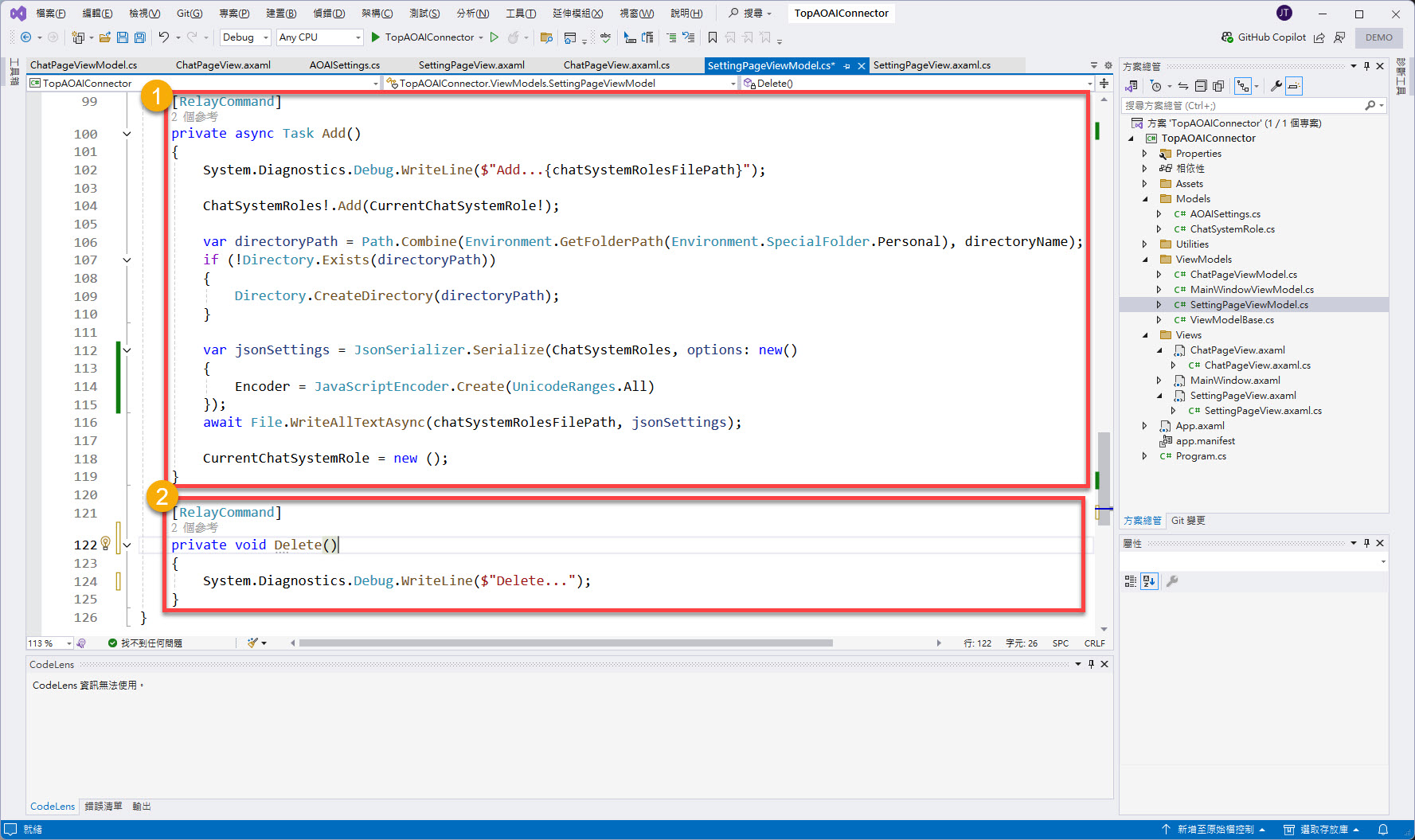Image resolution: width=1415 pixels, height=840 pixels.
Task: Click the DEMO badge button
Action: [x=1379, y=37]
